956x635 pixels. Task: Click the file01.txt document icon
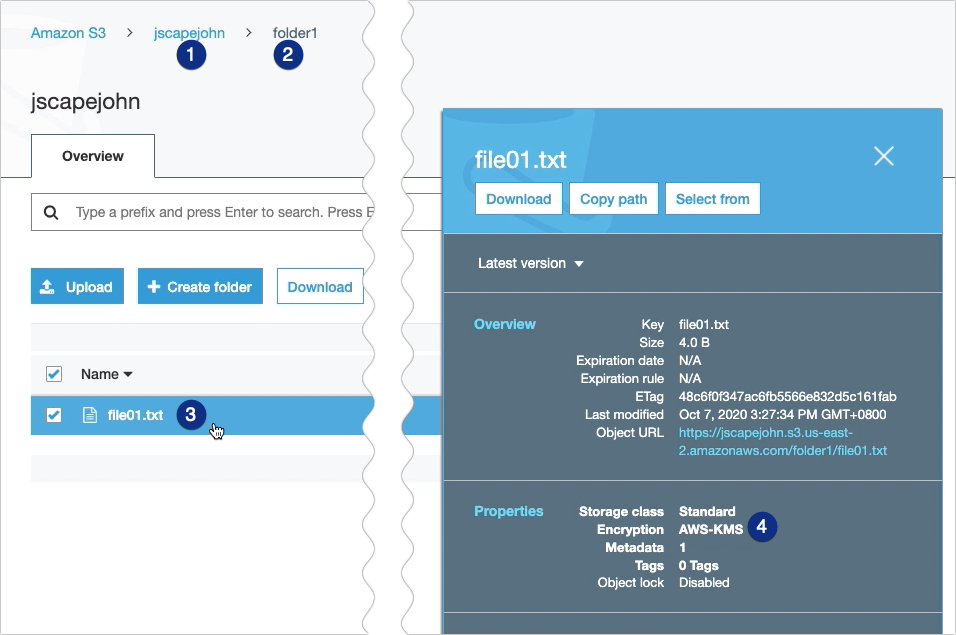point(90,415)
